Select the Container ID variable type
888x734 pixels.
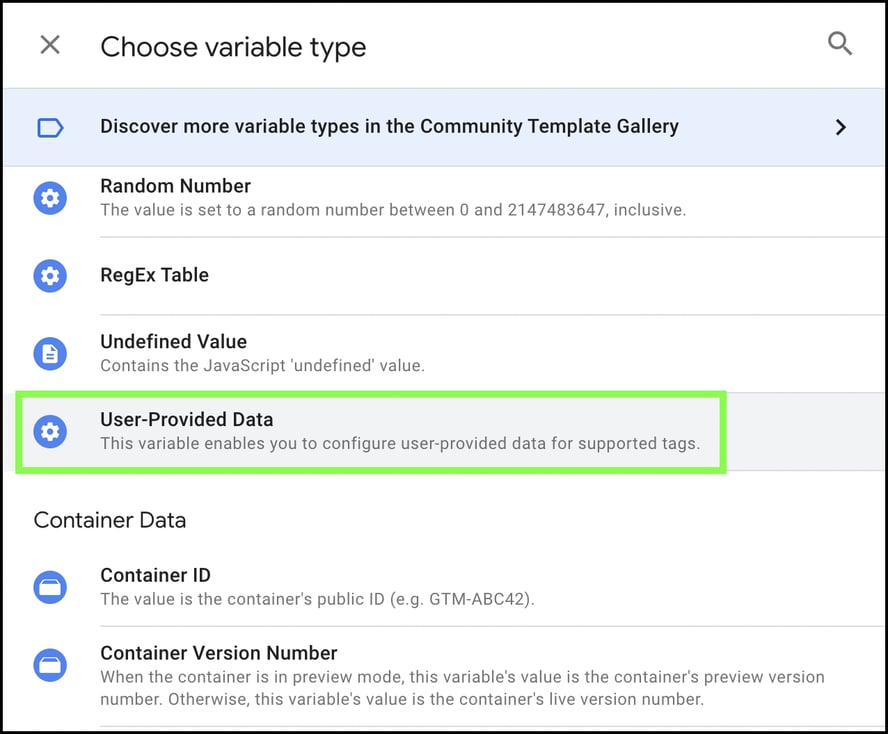[x=155, y=575]
